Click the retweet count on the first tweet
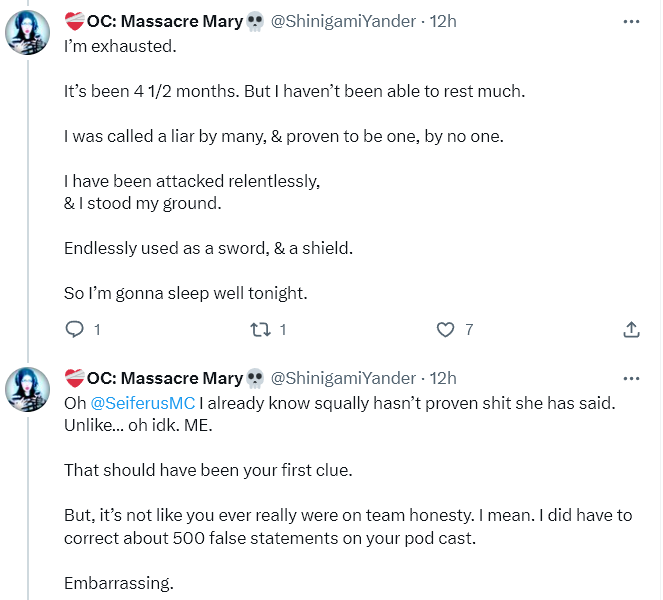This screenshot has width=663, height=600. (x=283, y=329)
